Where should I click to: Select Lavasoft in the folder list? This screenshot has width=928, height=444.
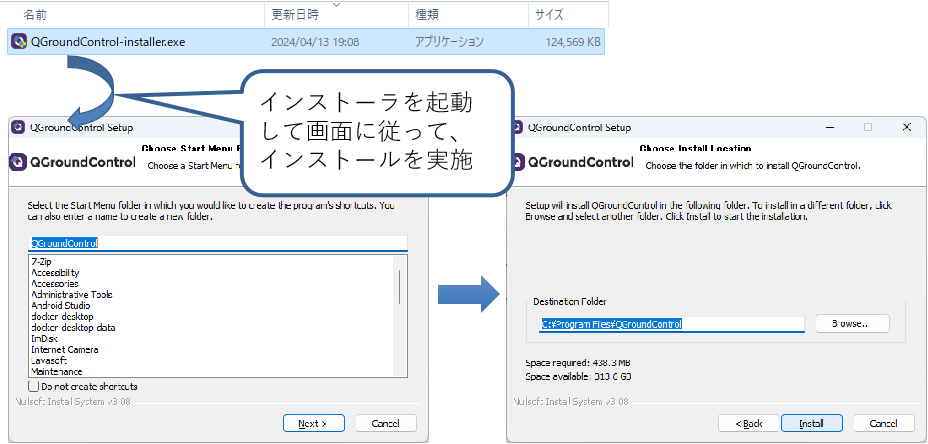click(49, 361)
